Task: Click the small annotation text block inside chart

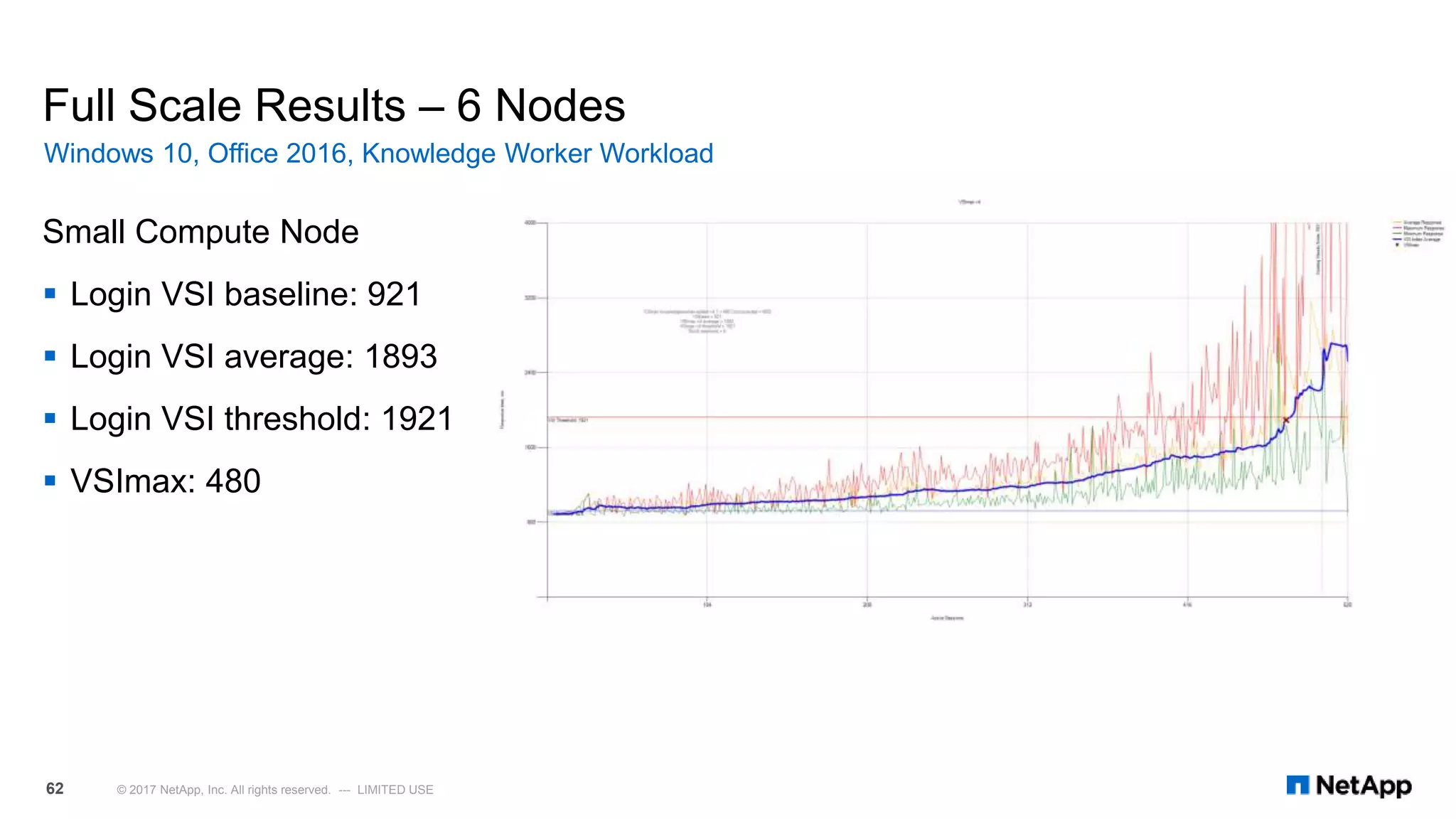Action: tap(707, 321)
